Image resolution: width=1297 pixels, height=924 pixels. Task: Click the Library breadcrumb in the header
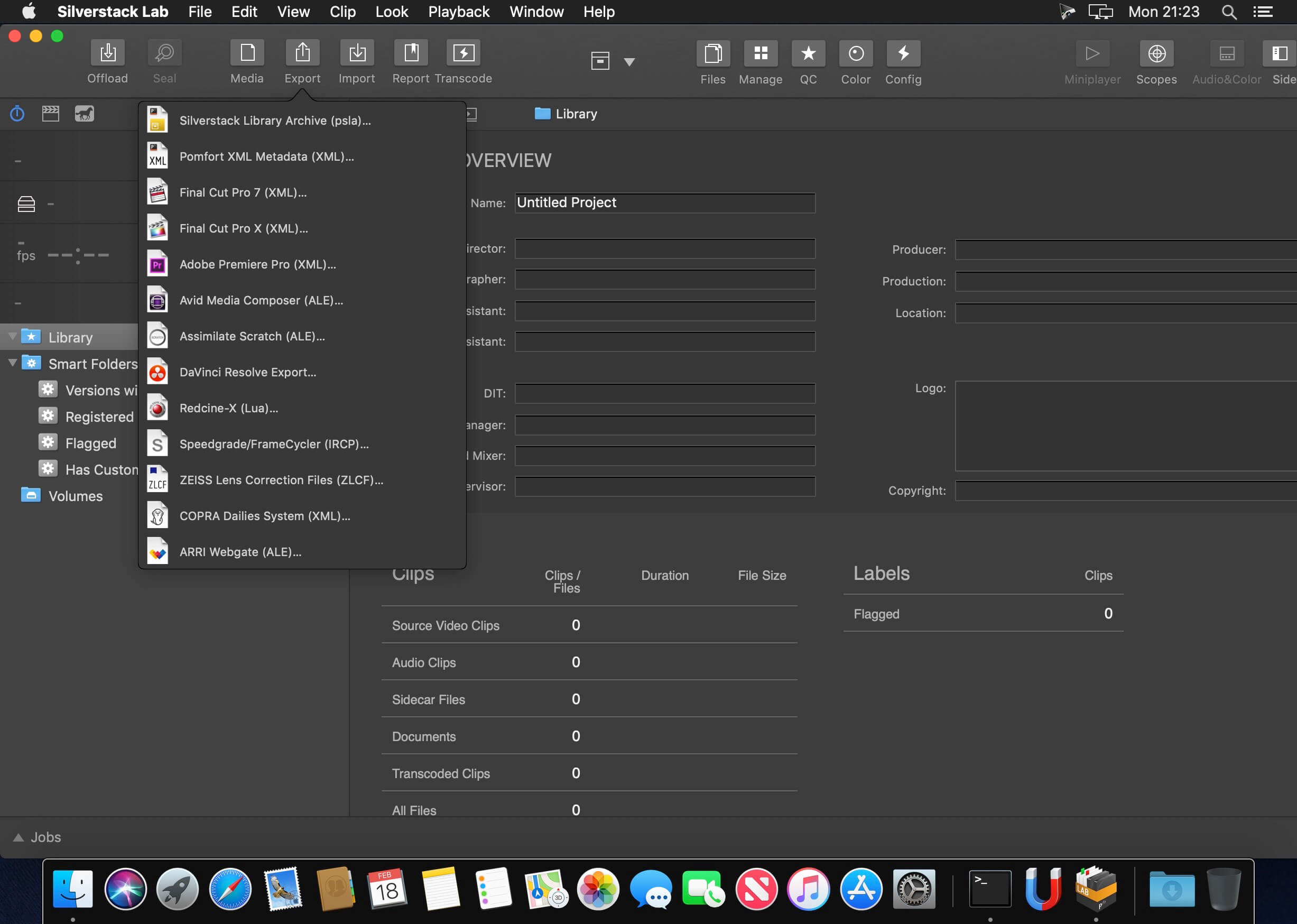coord(566,114)
